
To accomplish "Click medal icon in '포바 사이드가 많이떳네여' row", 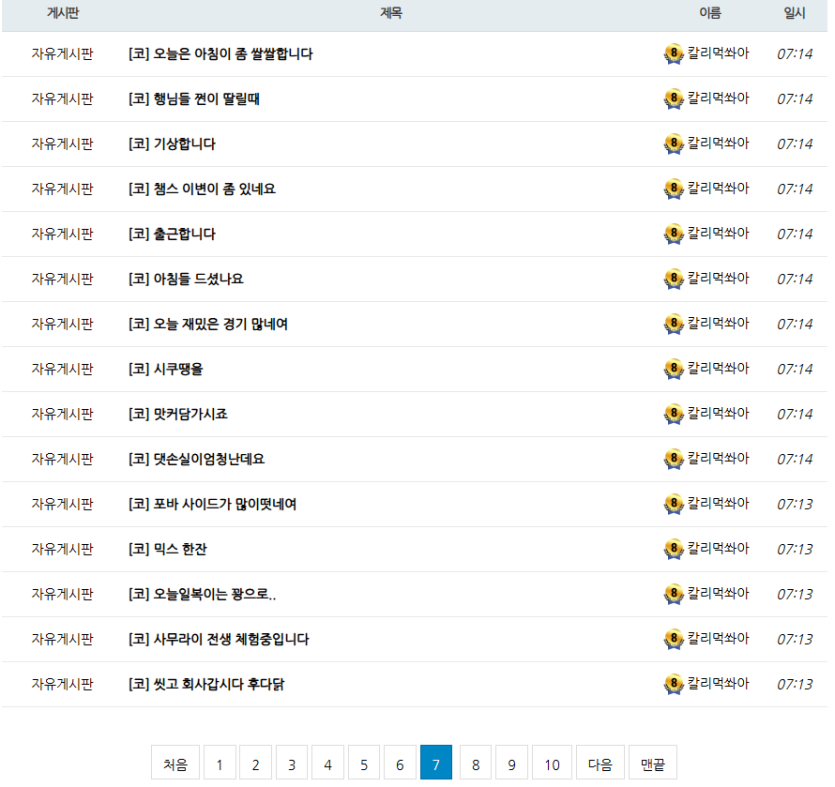I will point(674,504).
